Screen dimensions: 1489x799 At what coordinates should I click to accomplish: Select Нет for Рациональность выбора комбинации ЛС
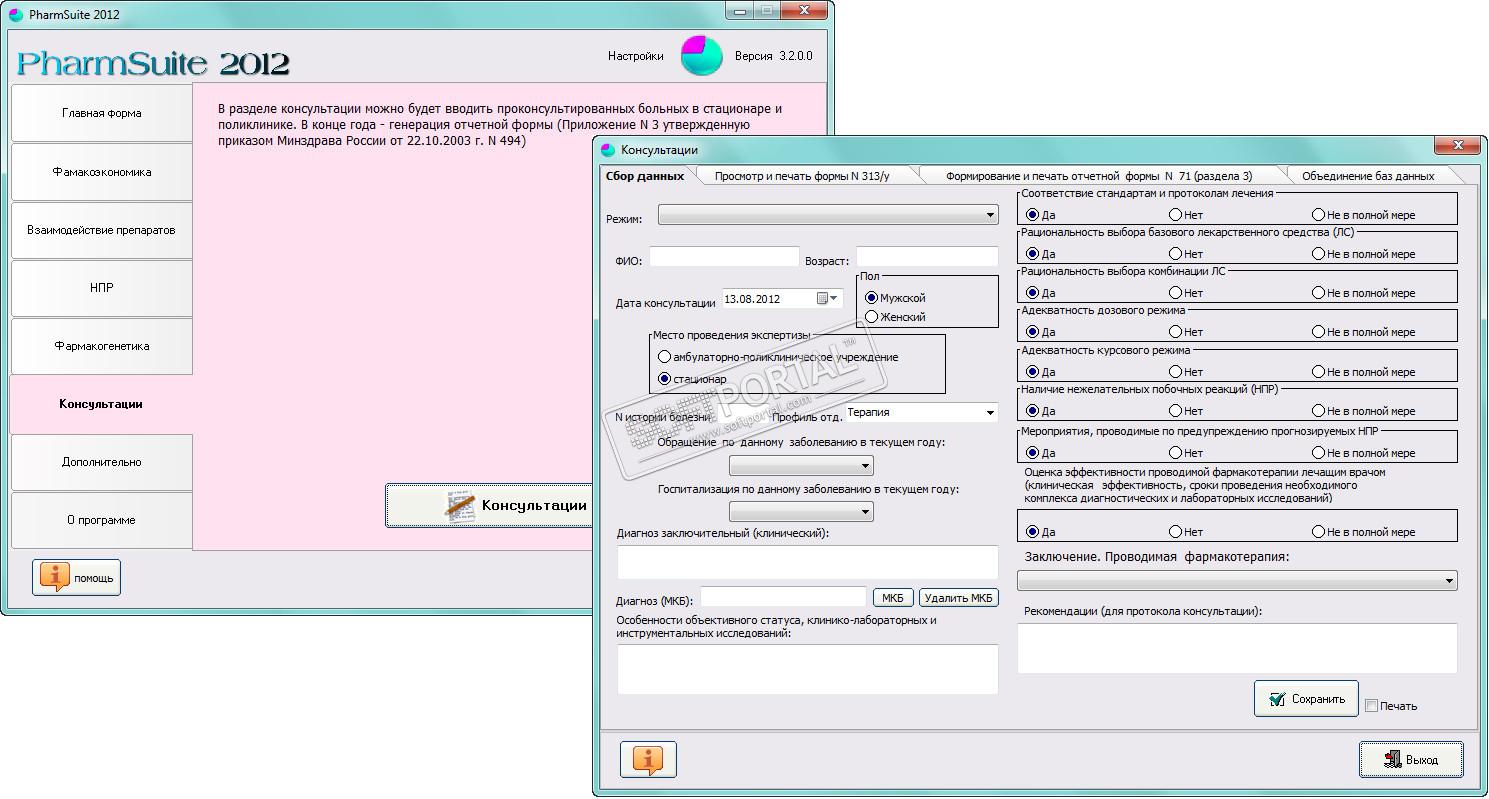pos(1176,293)
